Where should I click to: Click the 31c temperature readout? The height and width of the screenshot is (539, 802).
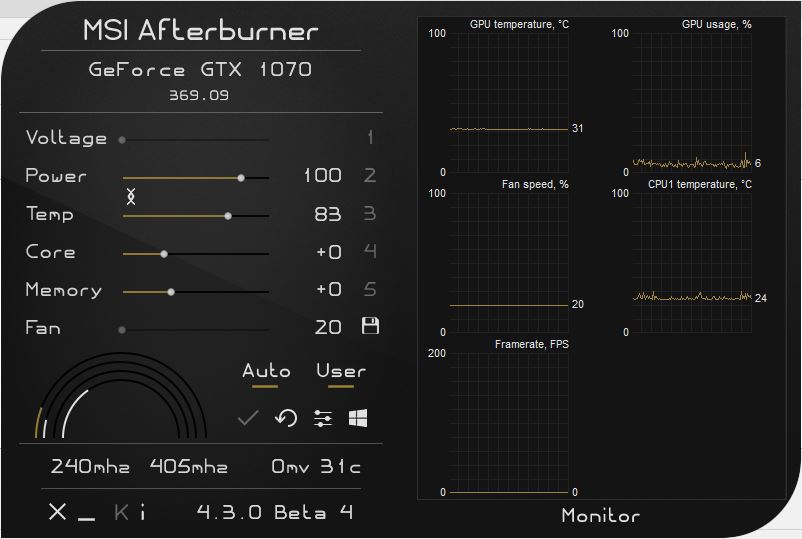tap(341, 466)
